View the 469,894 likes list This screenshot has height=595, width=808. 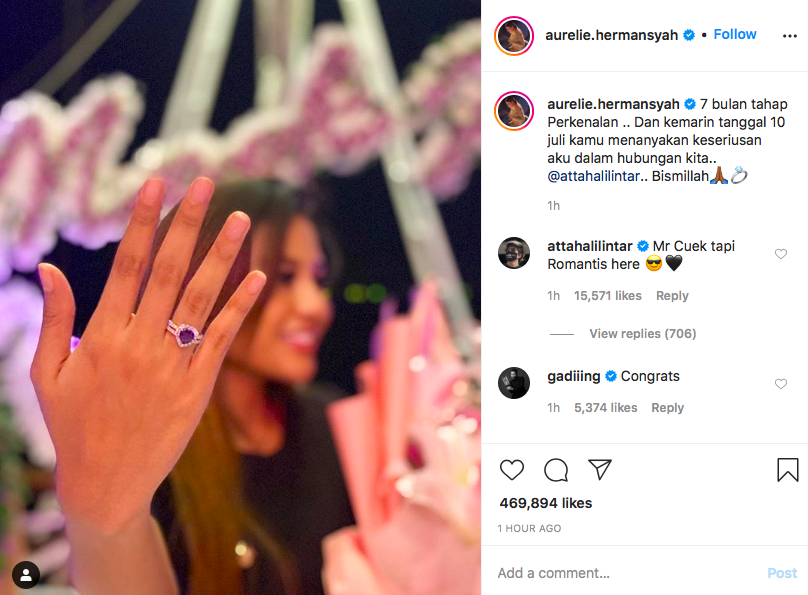coord(546,503)
